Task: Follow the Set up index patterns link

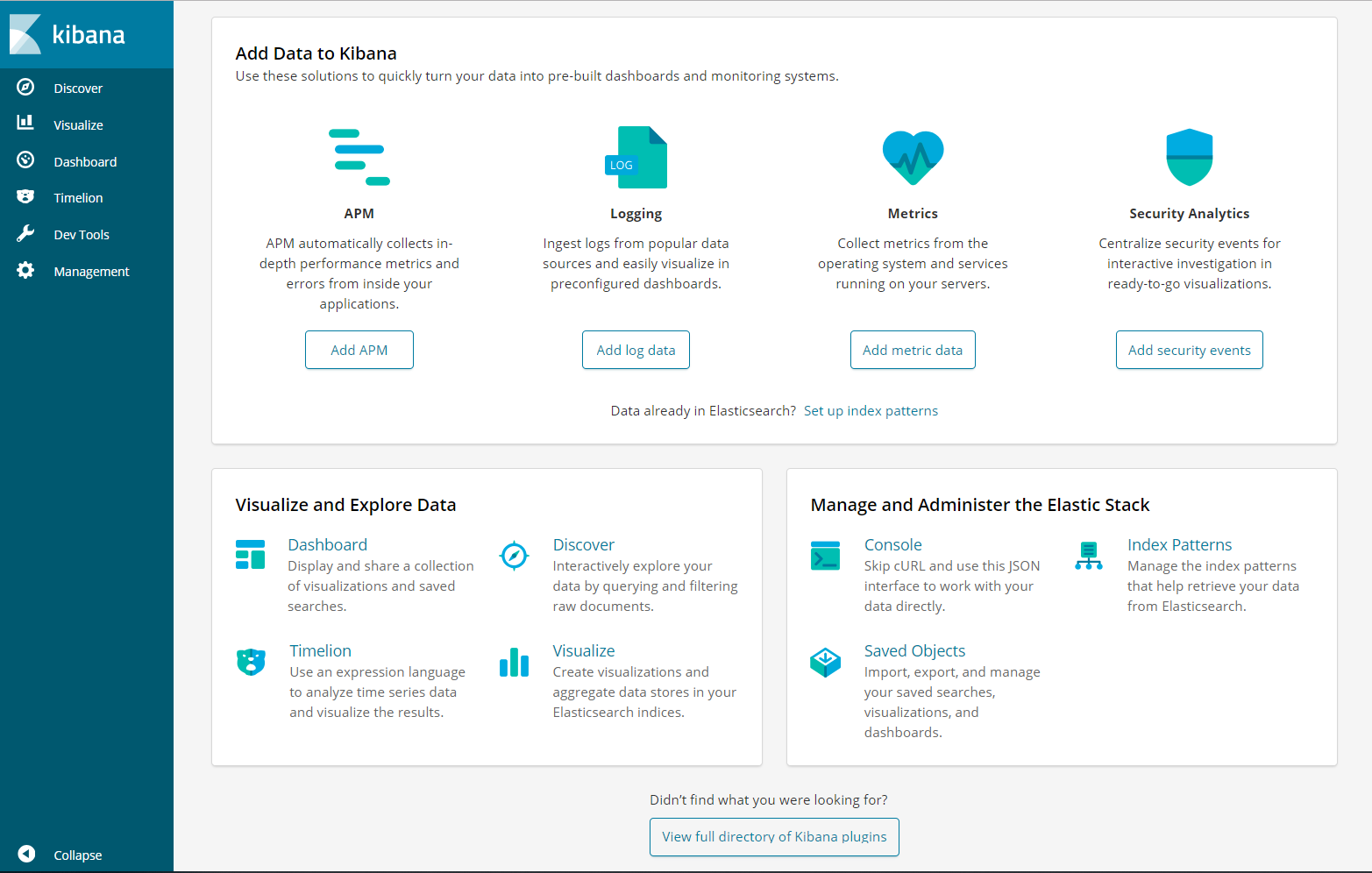Action: click(871, 411)
